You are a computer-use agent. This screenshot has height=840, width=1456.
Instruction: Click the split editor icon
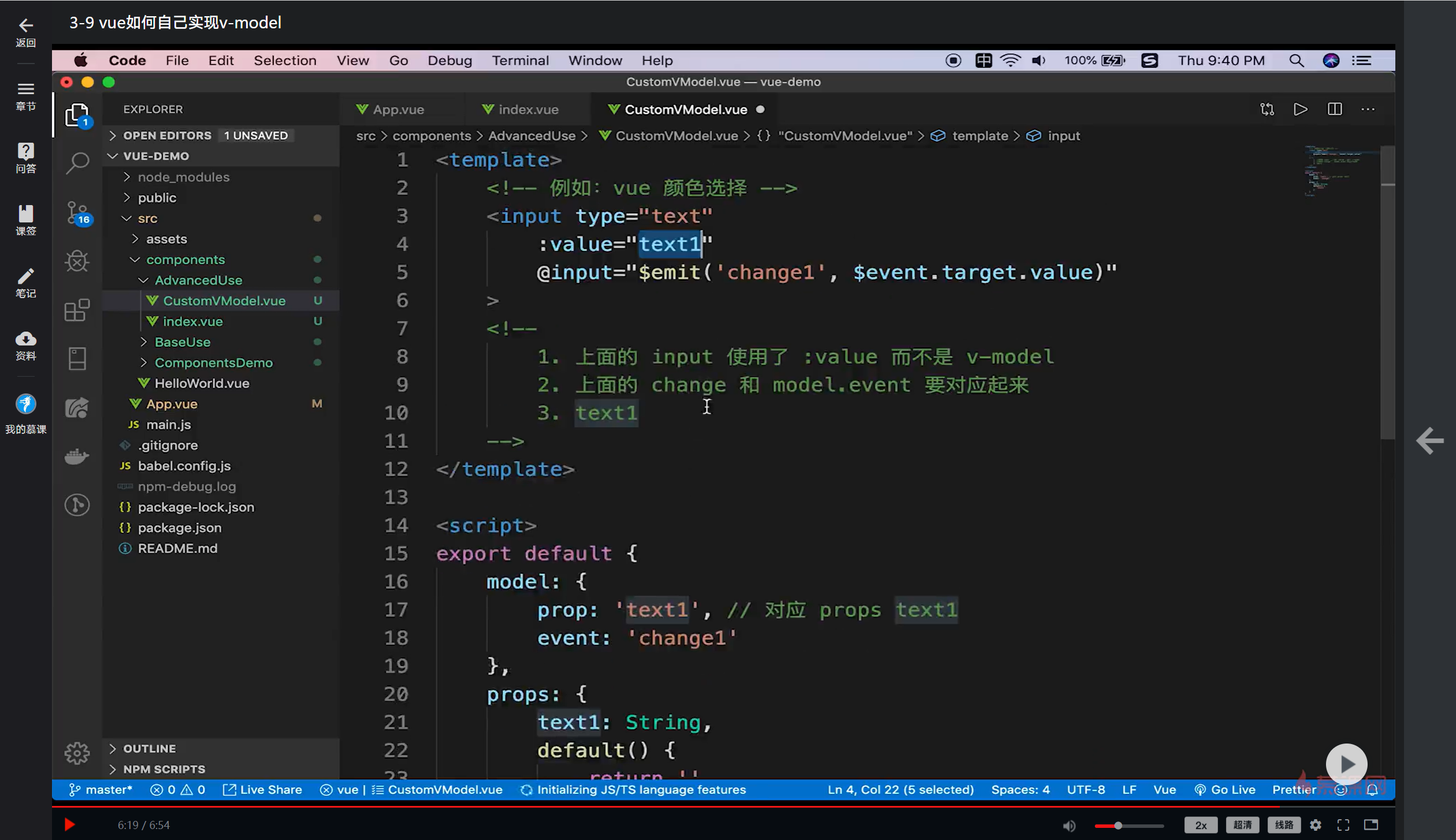1335,109
